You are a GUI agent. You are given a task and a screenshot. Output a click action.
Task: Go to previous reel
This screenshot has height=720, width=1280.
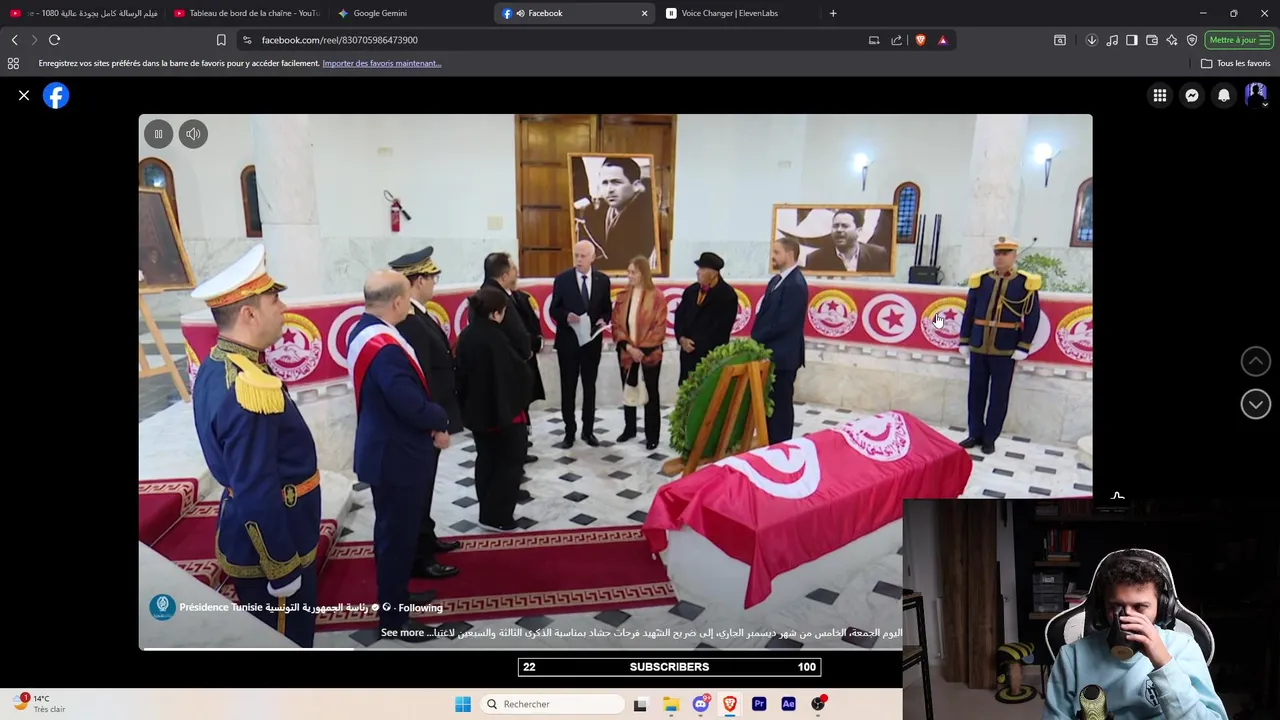1256,361
